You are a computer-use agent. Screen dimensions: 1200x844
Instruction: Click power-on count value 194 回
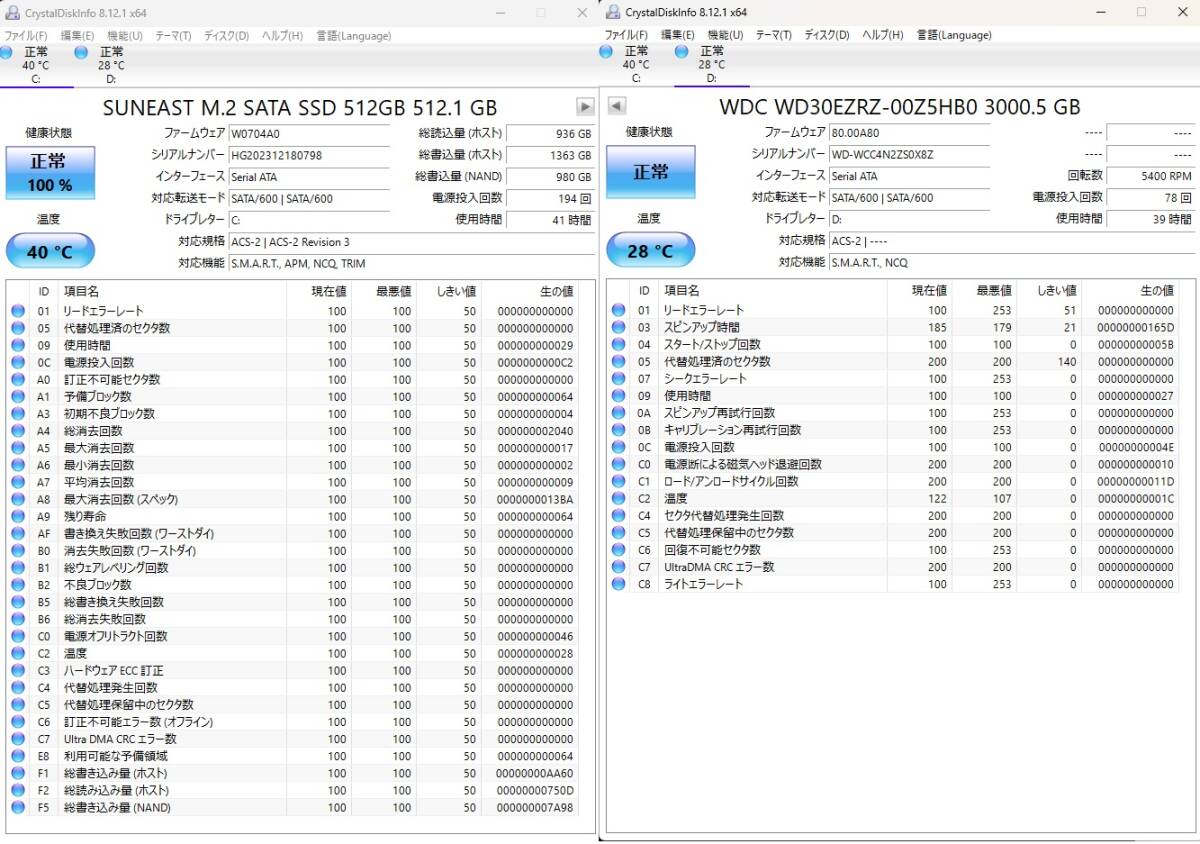click(x=550, y=198)
